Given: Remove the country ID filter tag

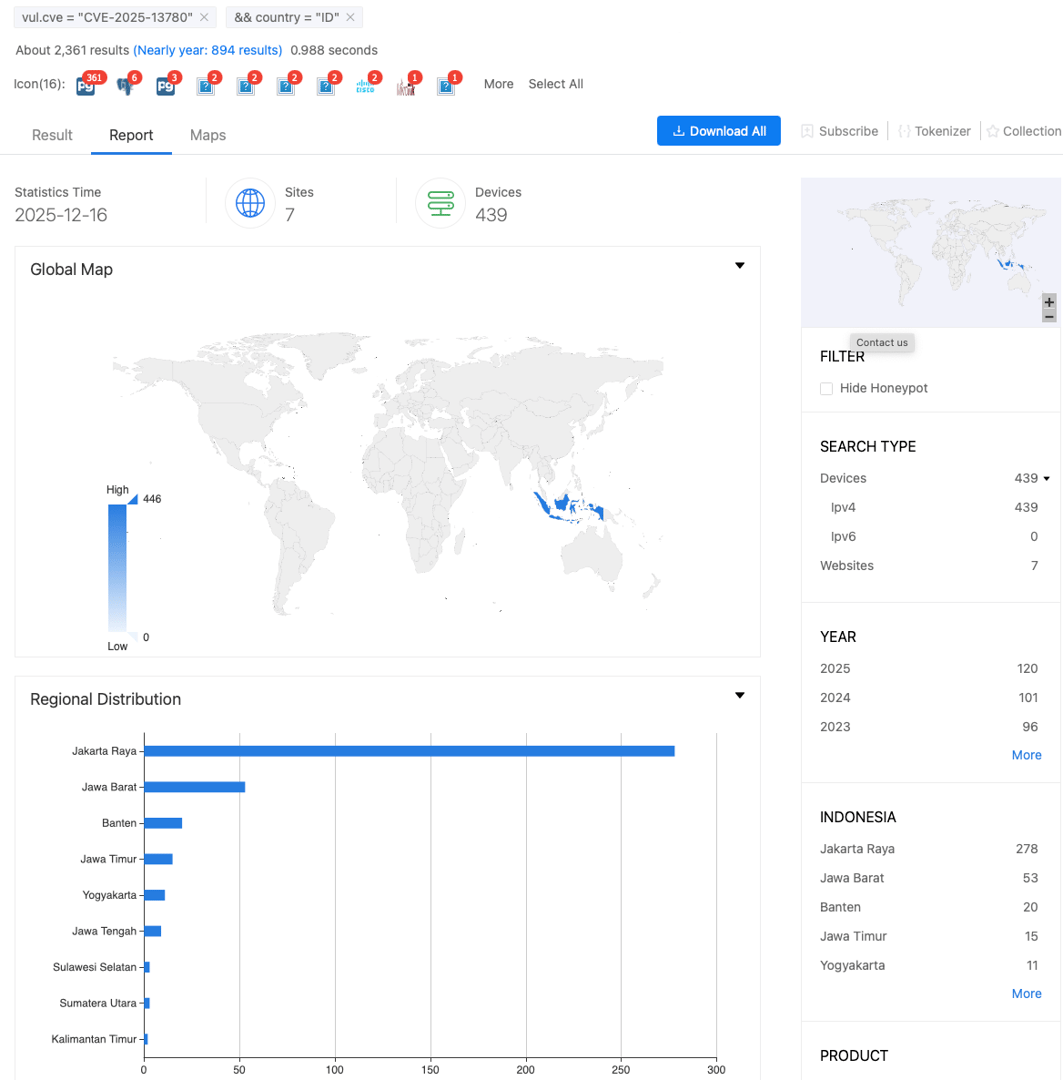Looking at the screenshot, I should click(x=349, y=17).
